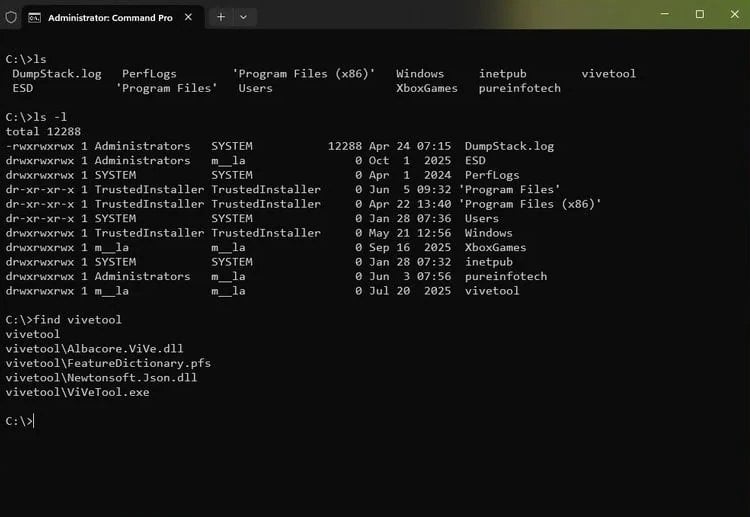The image size is (750, 517).
Task: Click the 'vivetool' line below the find command
Action: click(33, 334)
